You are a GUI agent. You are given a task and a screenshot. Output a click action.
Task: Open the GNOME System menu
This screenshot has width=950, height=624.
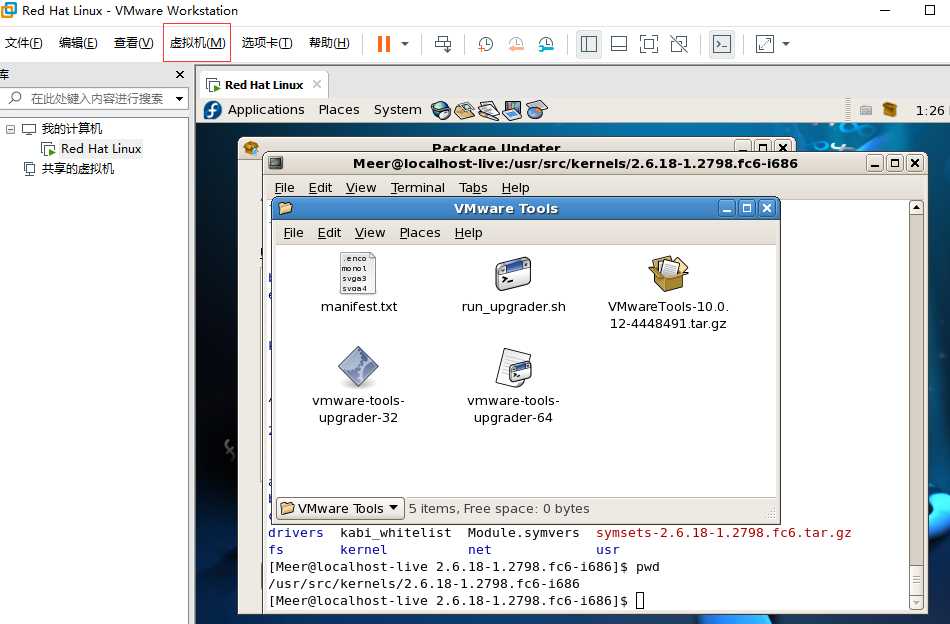(x=397, y=110)
